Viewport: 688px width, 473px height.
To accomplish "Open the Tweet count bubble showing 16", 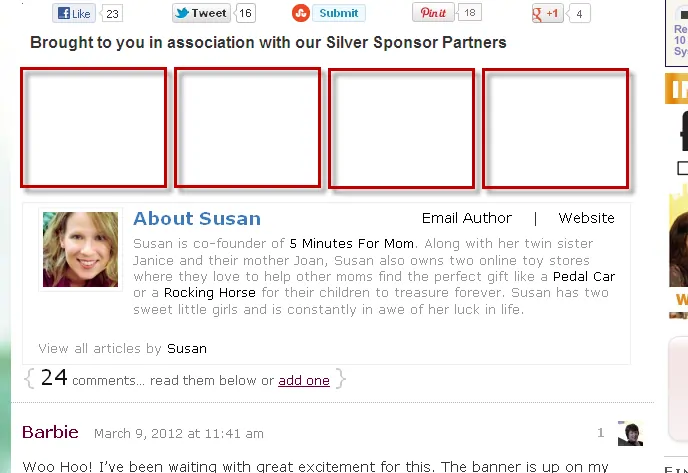I will [x=245, y=13].
